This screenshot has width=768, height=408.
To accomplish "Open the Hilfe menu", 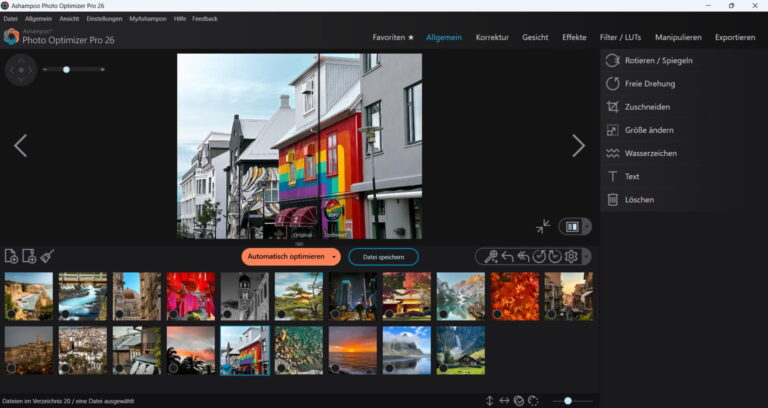I will tap(180, 19).
